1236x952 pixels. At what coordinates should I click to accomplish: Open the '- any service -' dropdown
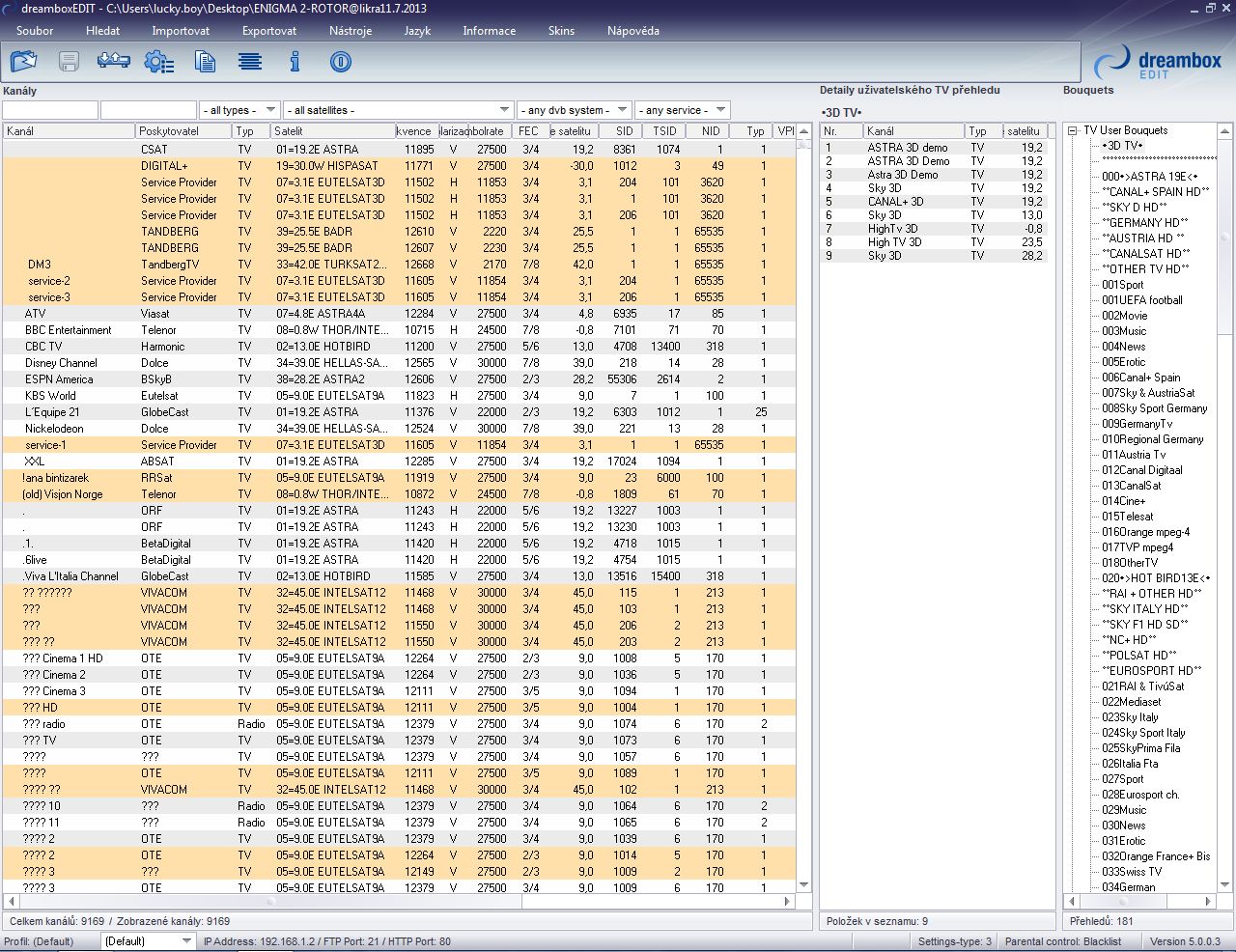[x=682, y=110]
